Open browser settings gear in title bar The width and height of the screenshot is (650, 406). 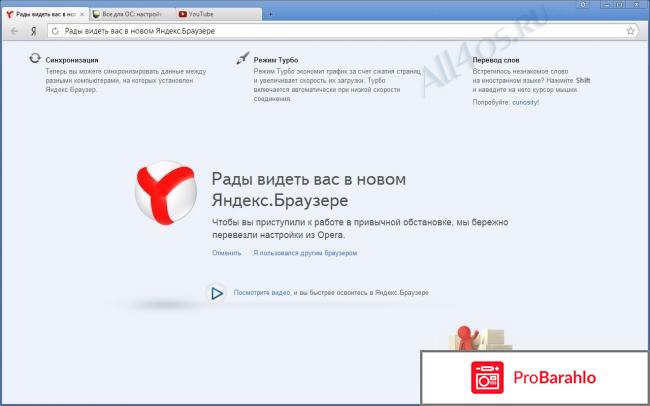[x=583, y=4]
